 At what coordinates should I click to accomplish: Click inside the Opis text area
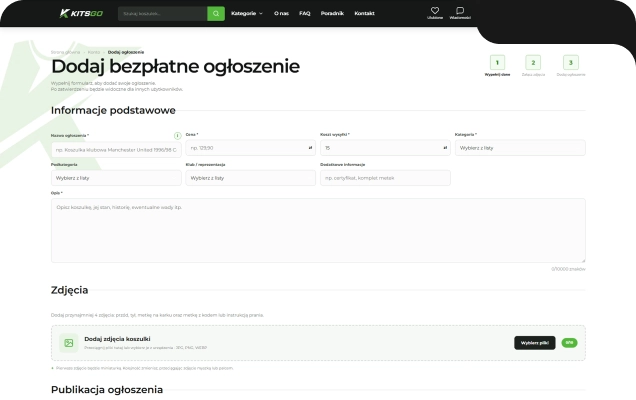click(318, 230)
